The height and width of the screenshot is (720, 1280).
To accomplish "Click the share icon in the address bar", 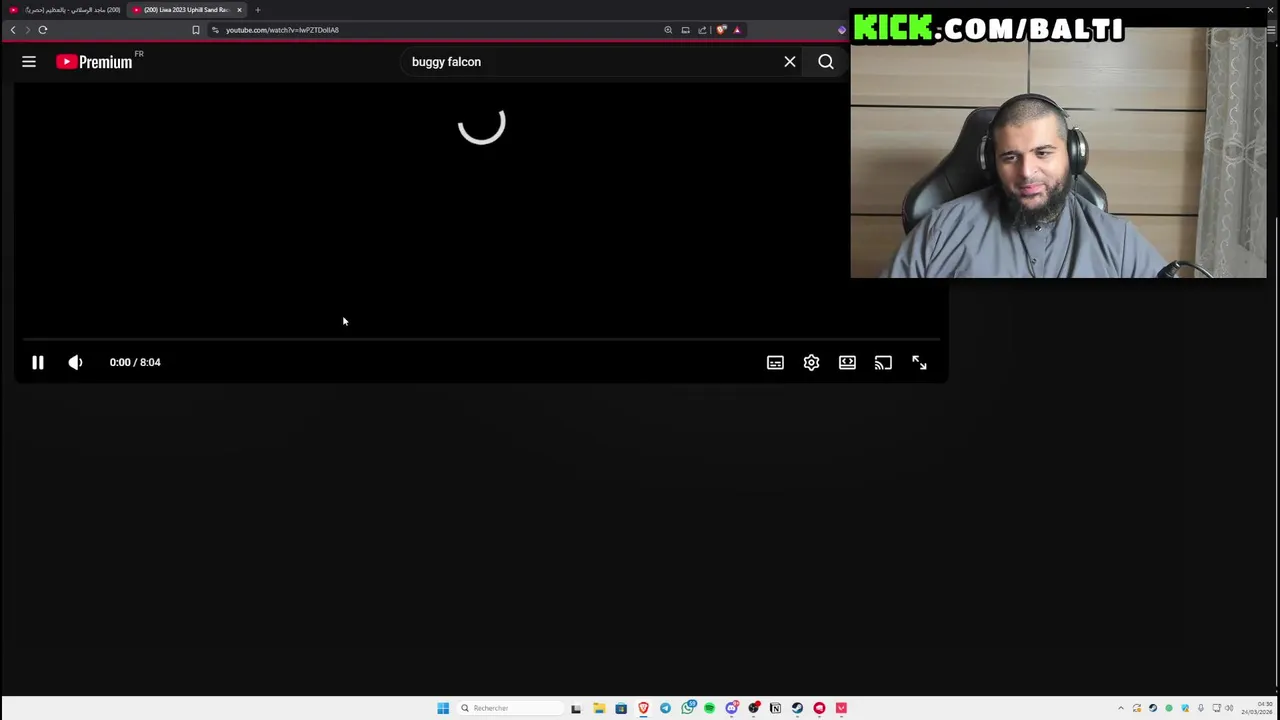I will click(702, 30).
